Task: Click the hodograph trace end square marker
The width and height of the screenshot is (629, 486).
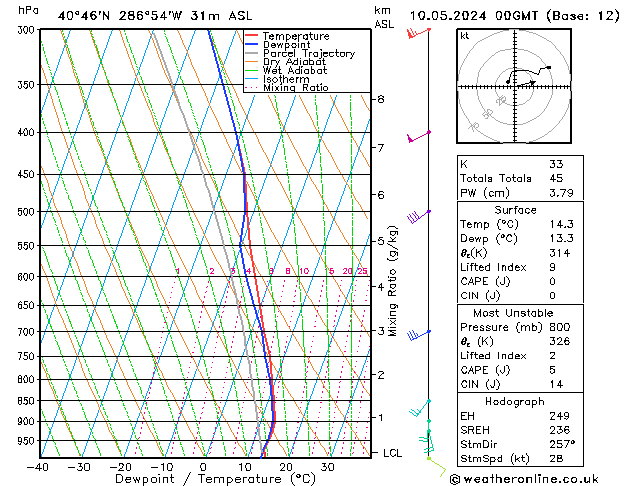Action: pos(549,67)
